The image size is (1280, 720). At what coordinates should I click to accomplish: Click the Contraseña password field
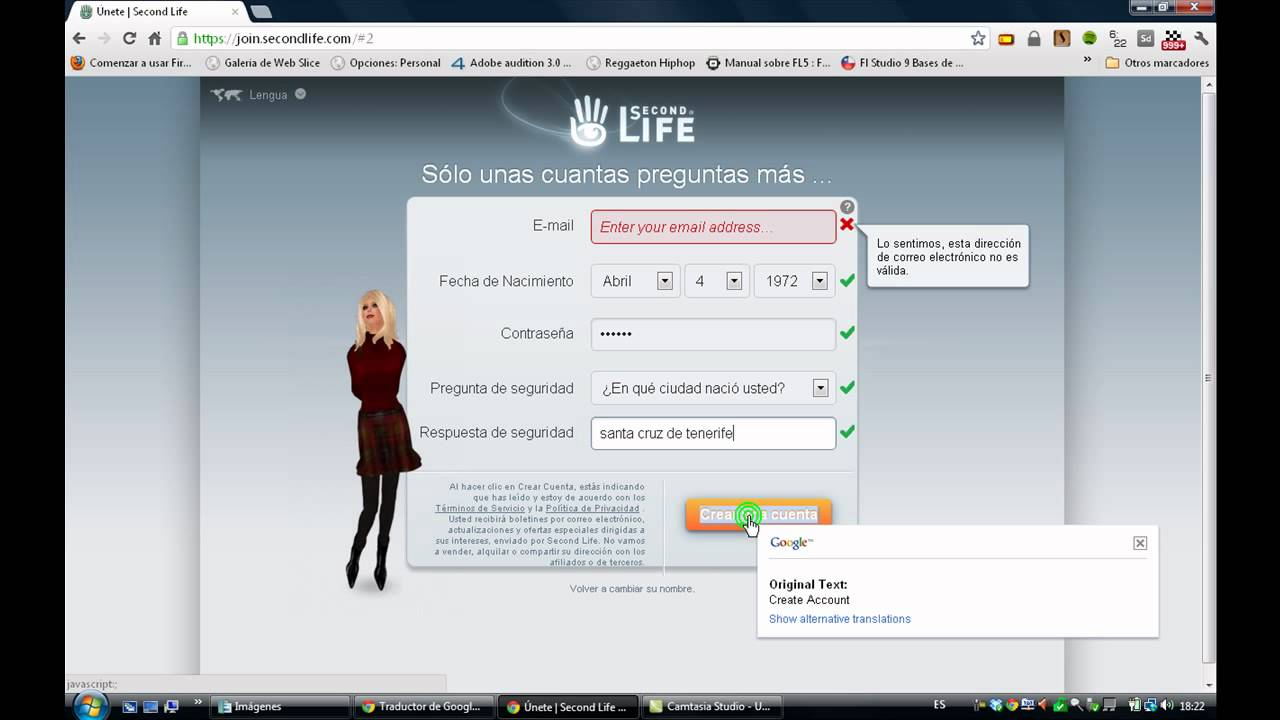pos(713,334)
